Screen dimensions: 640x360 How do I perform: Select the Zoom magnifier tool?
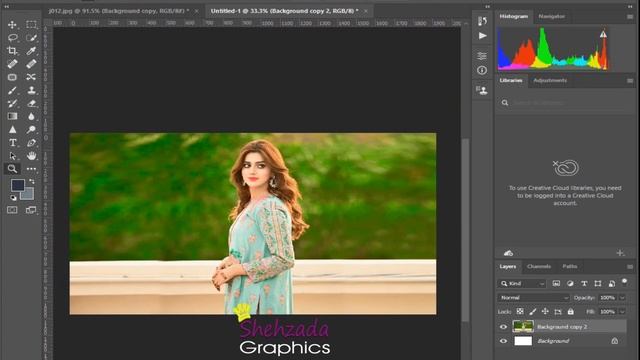(12, 169)
